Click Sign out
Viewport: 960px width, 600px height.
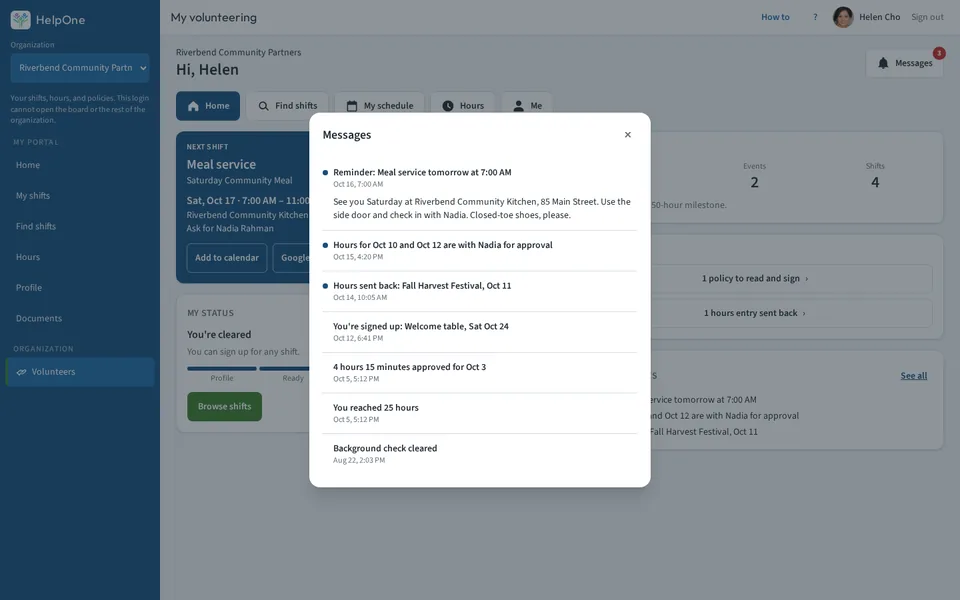[x=927, y=17]
